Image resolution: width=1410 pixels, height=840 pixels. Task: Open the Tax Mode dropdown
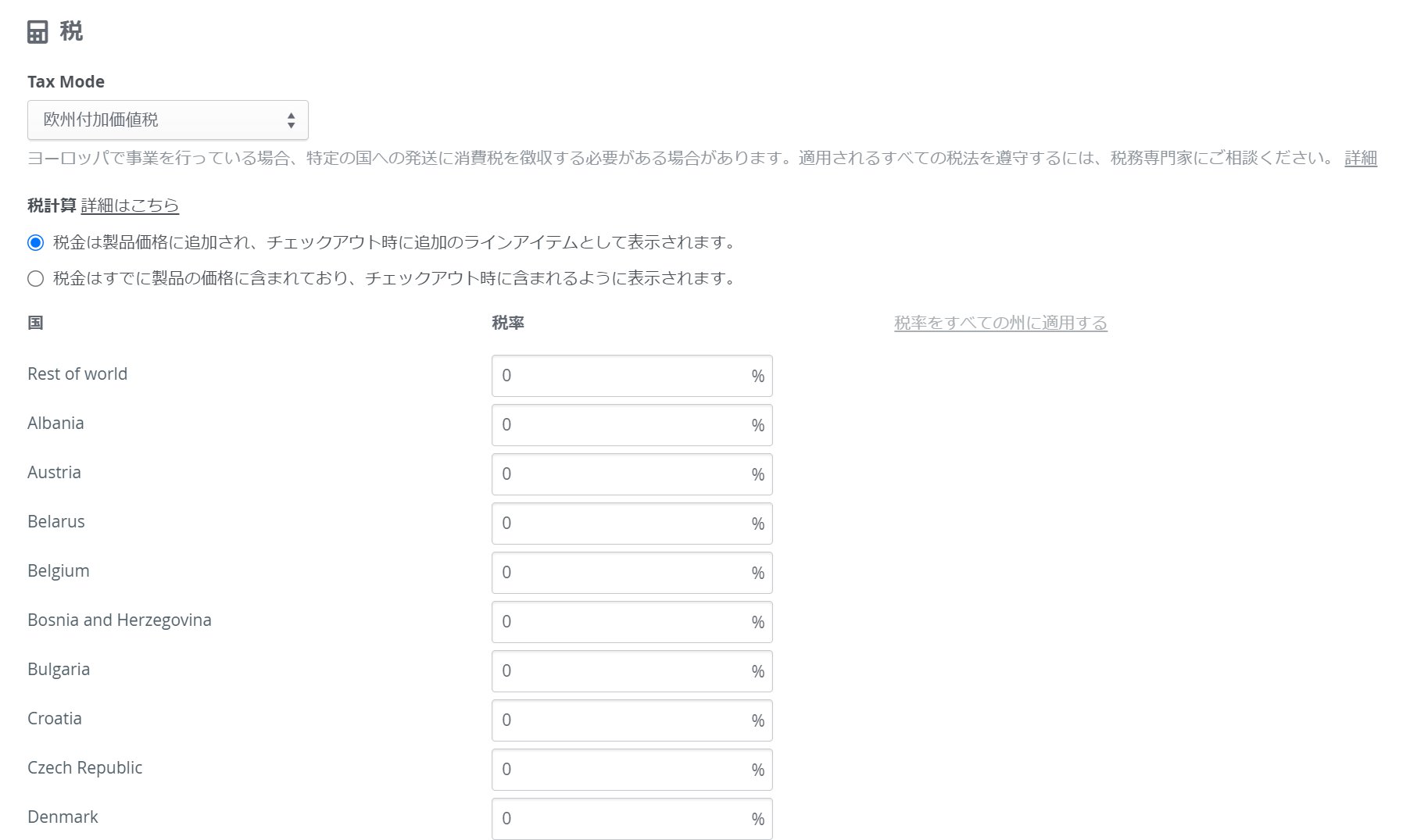(x=168, y=120)
